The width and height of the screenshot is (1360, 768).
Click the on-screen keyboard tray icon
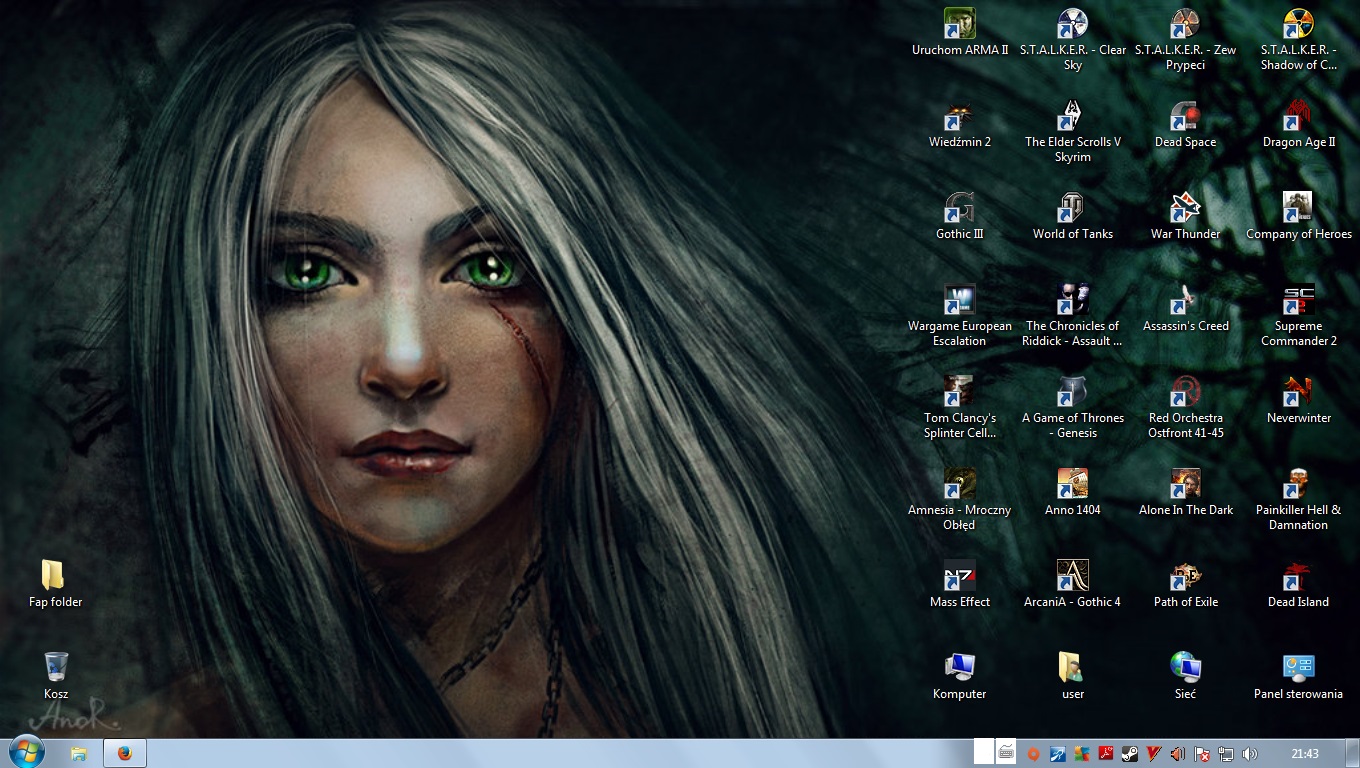tap(1007, 753)
